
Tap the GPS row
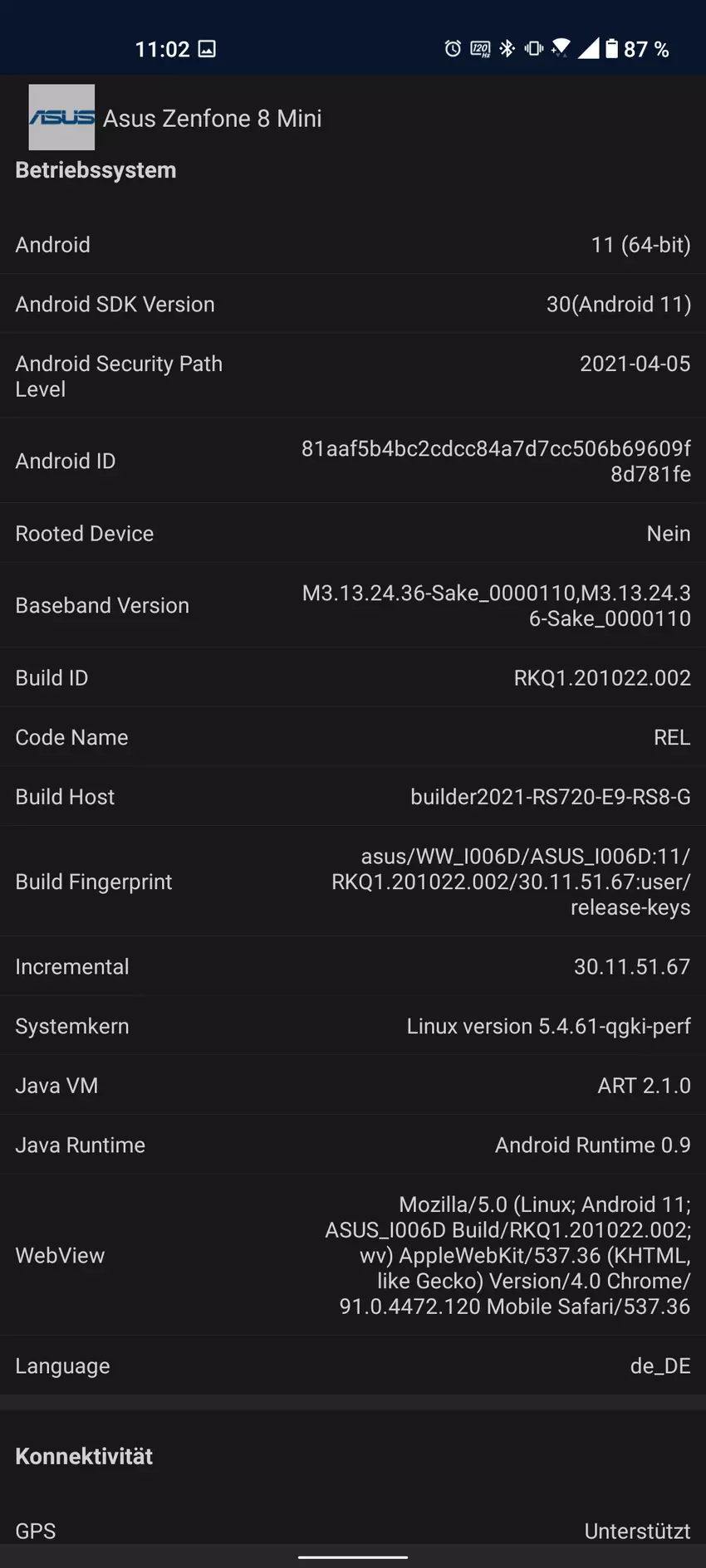pyautogui.click(x=353, y=1531)
